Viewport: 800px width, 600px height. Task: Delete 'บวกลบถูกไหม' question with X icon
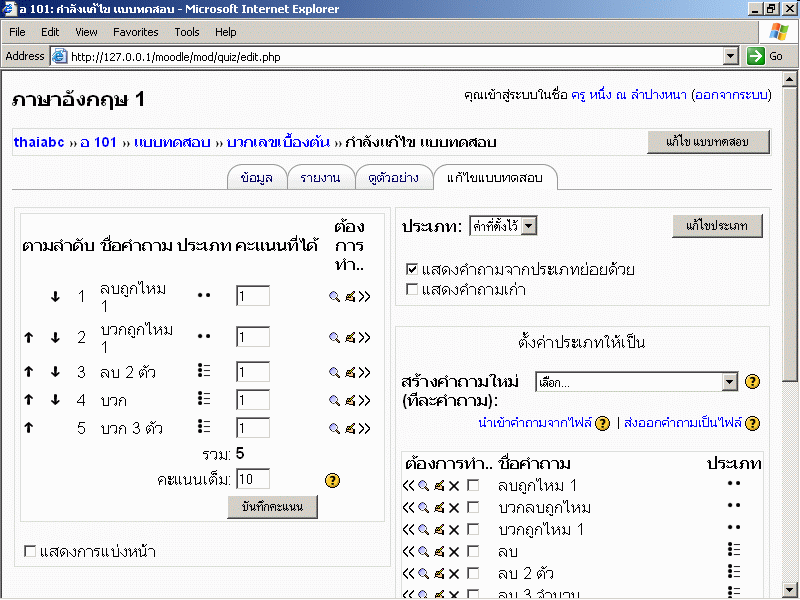coord(454,507)
